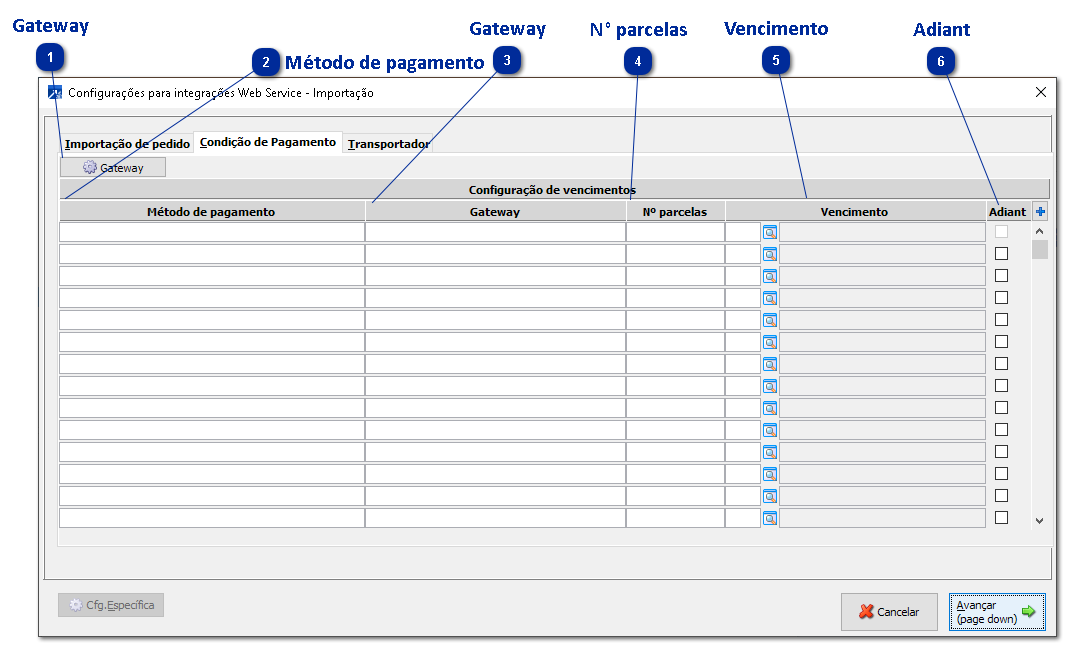The height and width of the screenshot is (646, 1066).
Task: Click the blue plus icon to add a row
Action: (x=1040, y=211)
